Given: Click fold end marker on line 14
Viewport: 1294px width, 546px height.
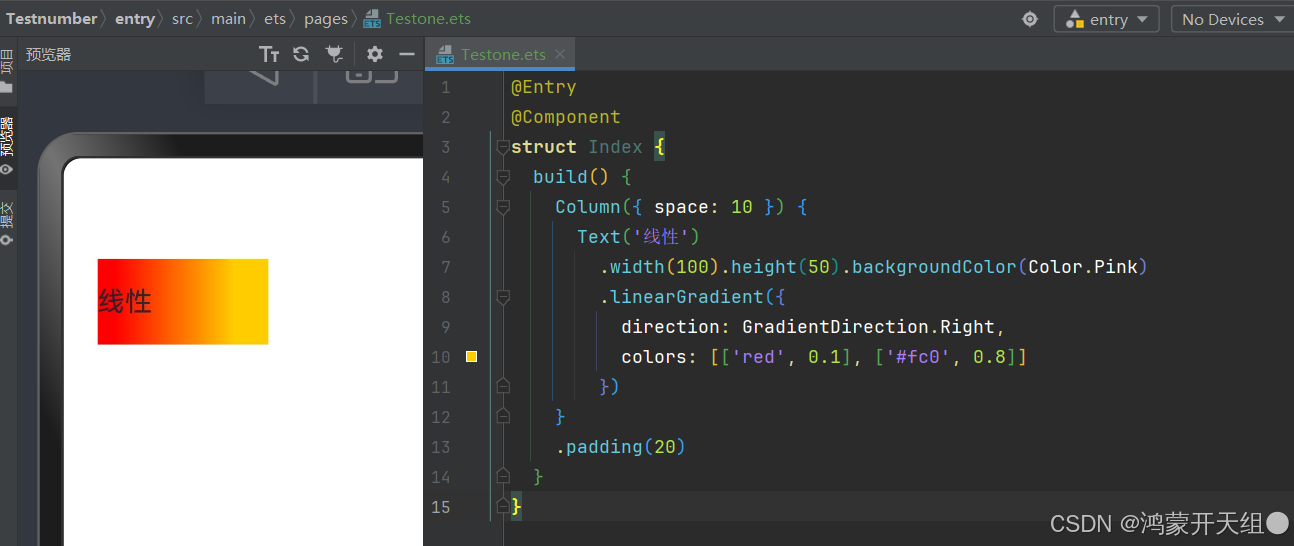Looking at the screenshot, I should (503, 476).
